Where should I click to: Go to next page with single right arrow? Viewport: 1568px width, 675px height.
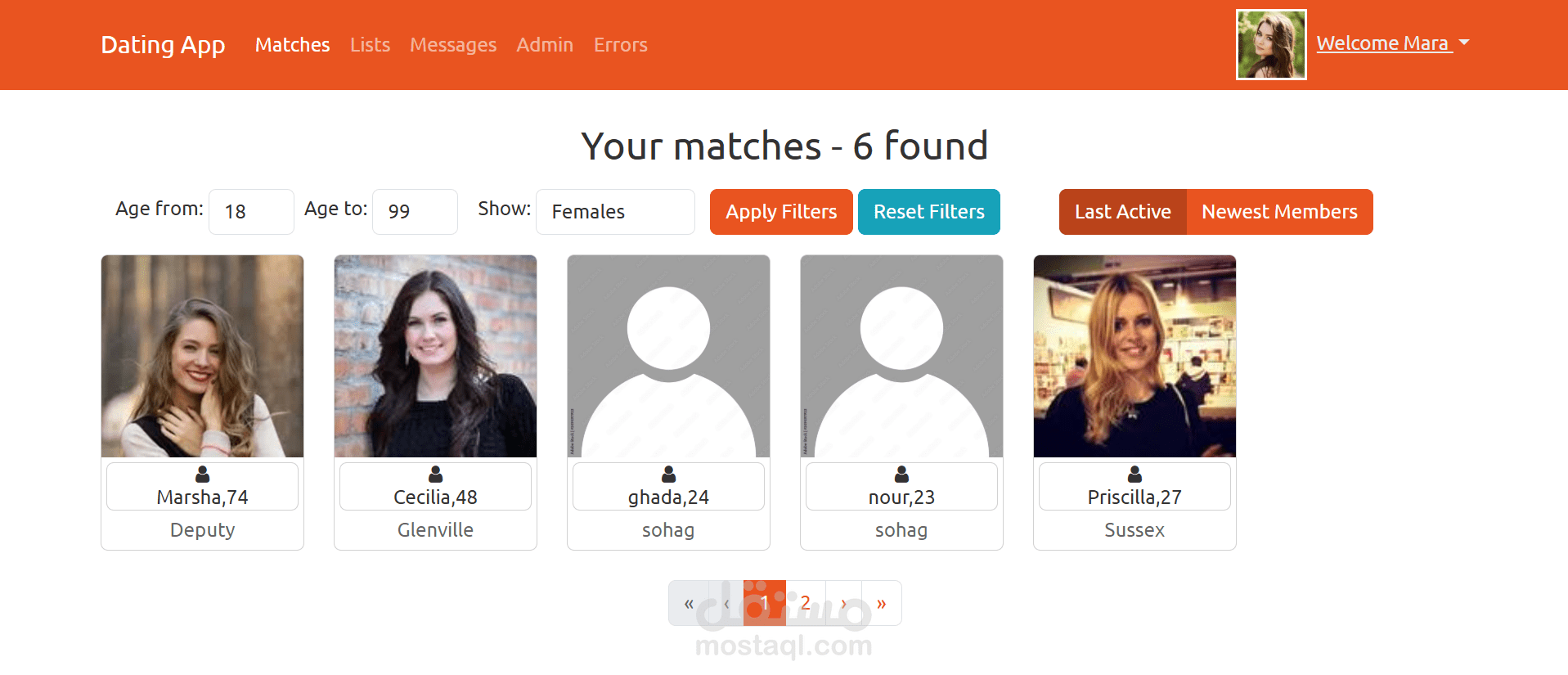[x=843, y=604]
